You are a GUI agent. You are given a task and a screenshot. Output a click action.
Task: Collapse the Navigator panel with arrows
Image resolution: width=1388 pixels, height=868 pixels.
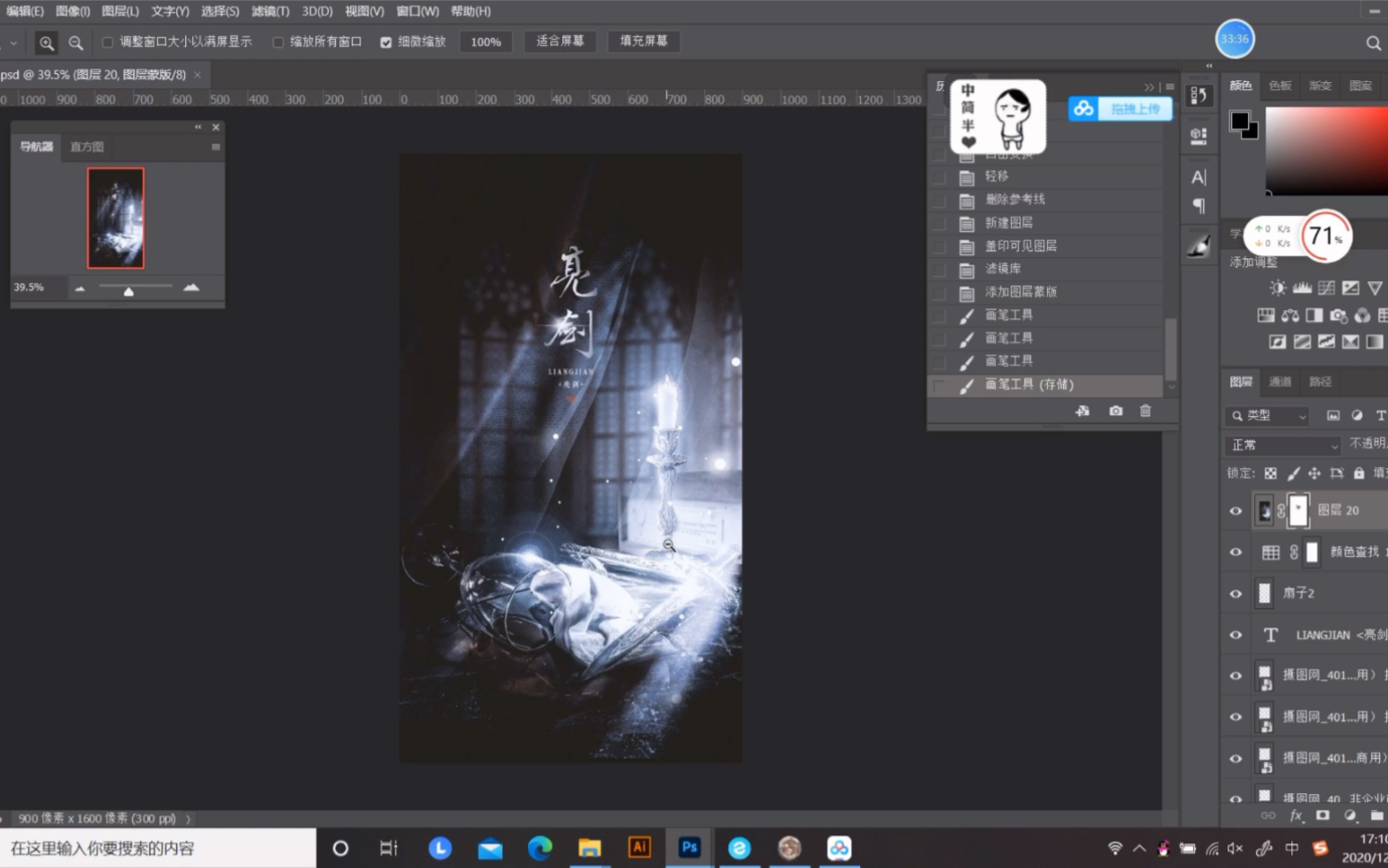click(198, 127)
